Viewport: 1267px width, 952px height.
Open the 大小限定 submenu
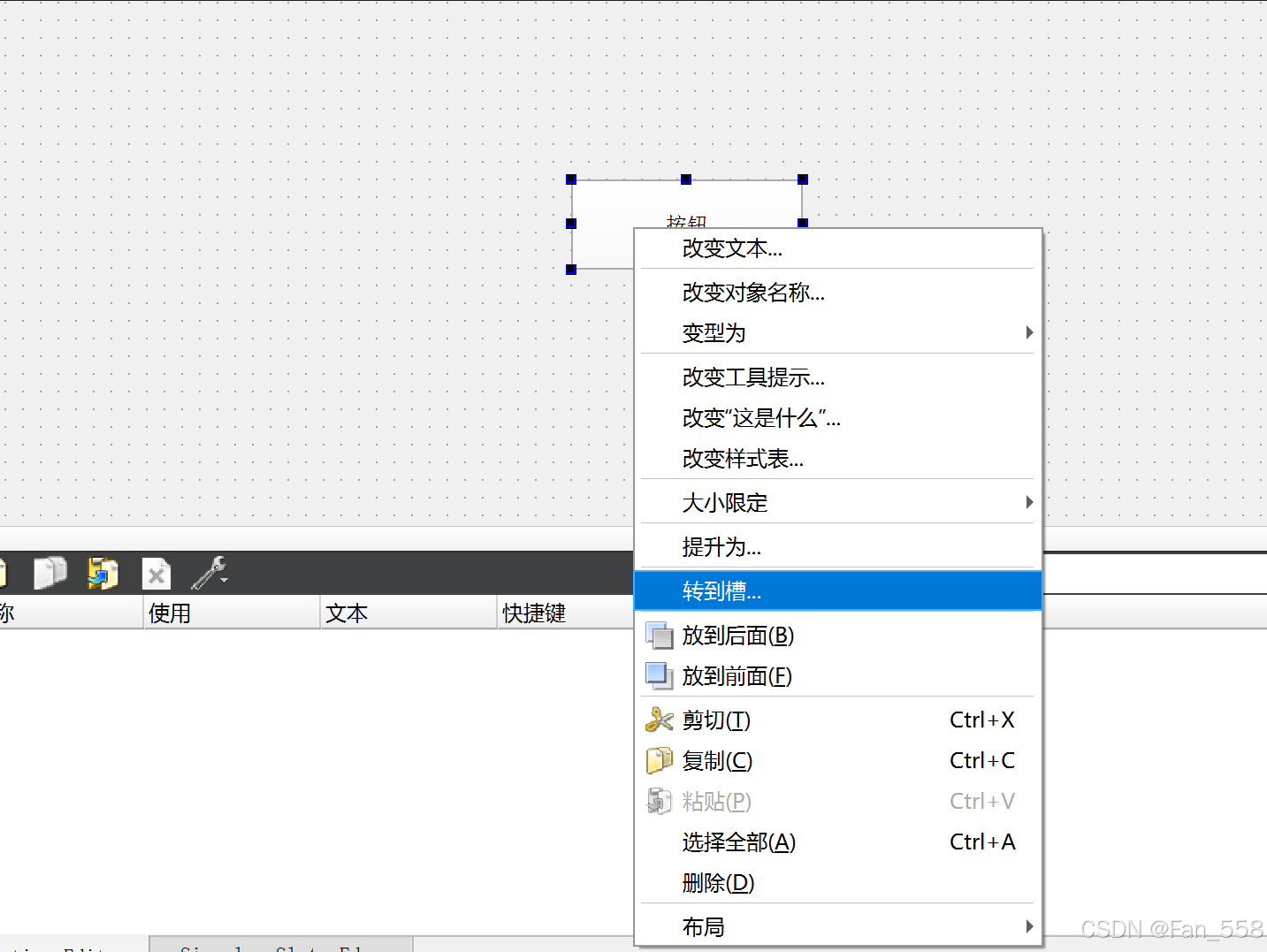point(838,503)
